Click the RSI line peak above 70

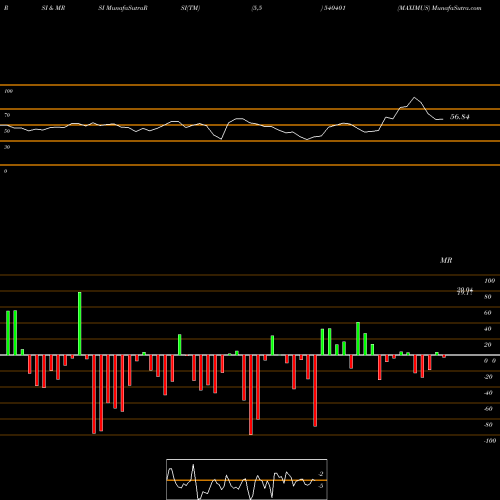coord(414,98)
